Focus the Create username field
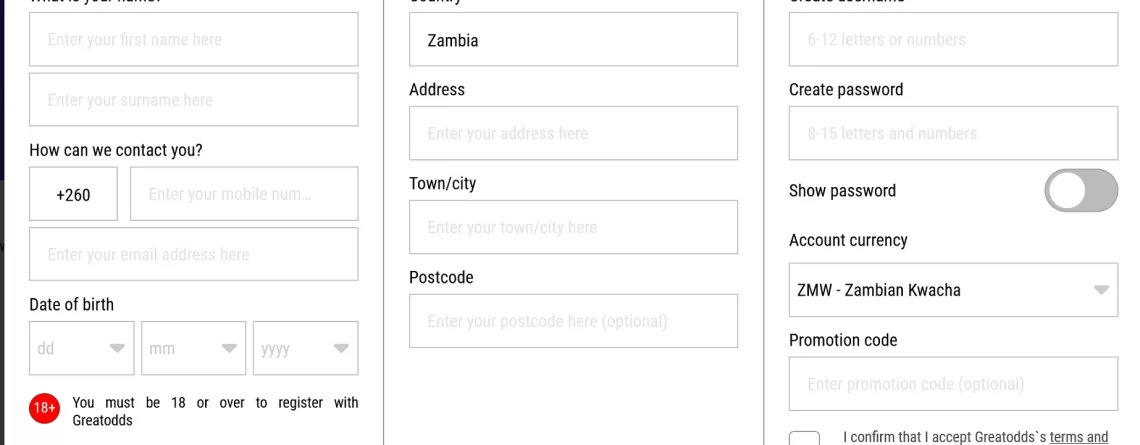Screen dimensions: 1140x445 (x=953, y=39)
